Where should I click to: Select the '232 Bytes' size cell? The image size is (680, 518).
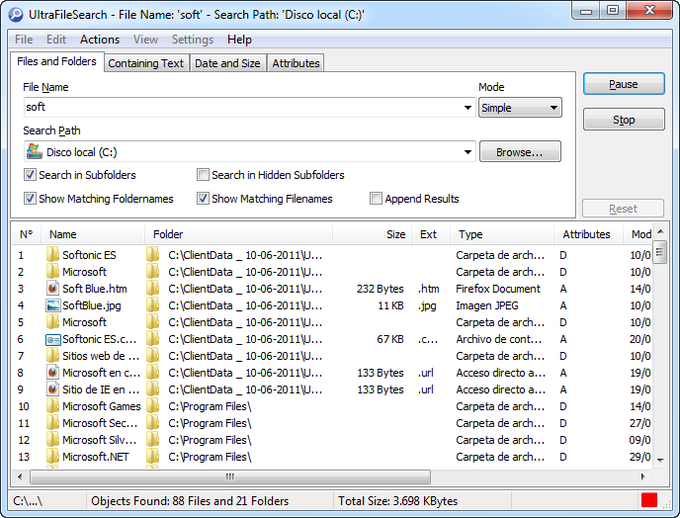point(380,289)
